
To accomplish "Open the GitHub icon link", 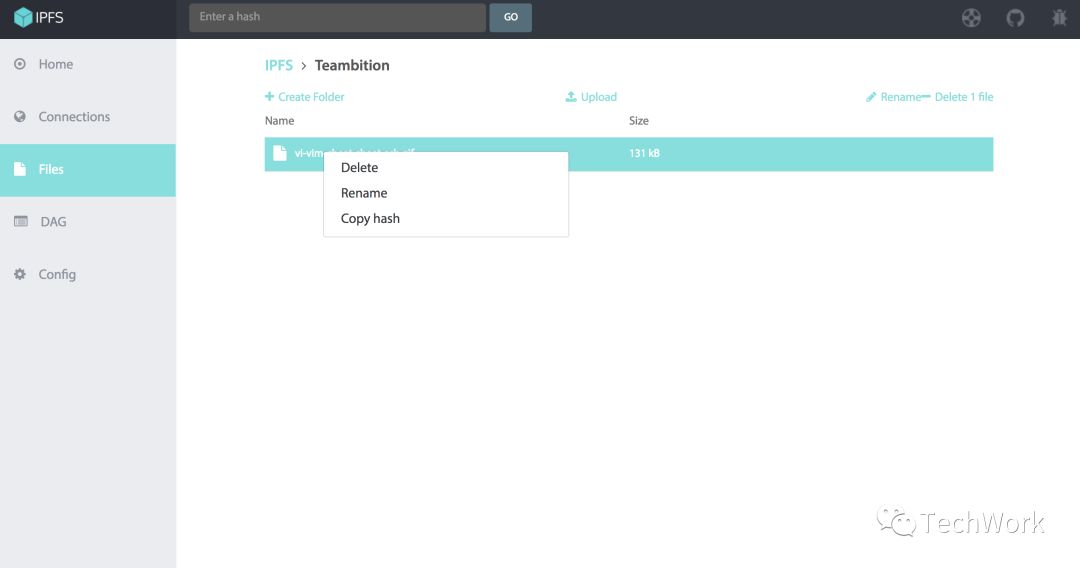I will point(1015,18).
